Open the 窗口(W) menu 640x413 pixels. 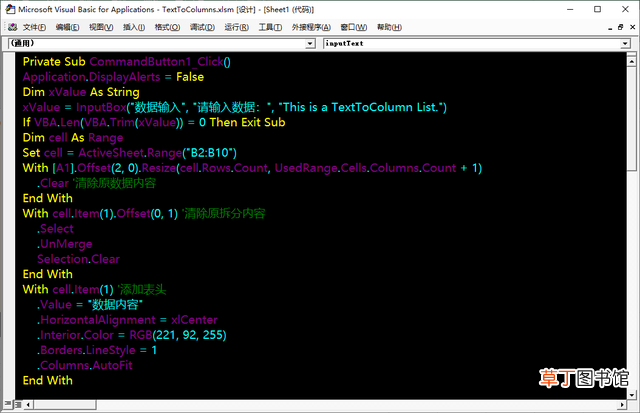pos(354,27)
